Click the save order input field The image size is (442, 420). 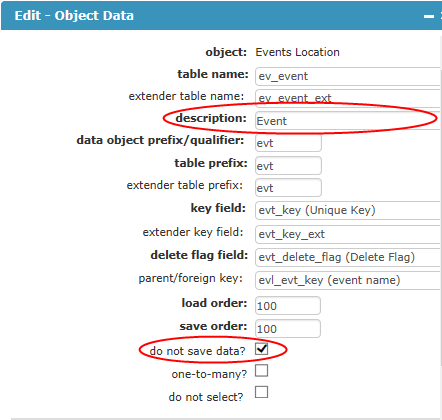pyautogui.click(x=288, y=329)
